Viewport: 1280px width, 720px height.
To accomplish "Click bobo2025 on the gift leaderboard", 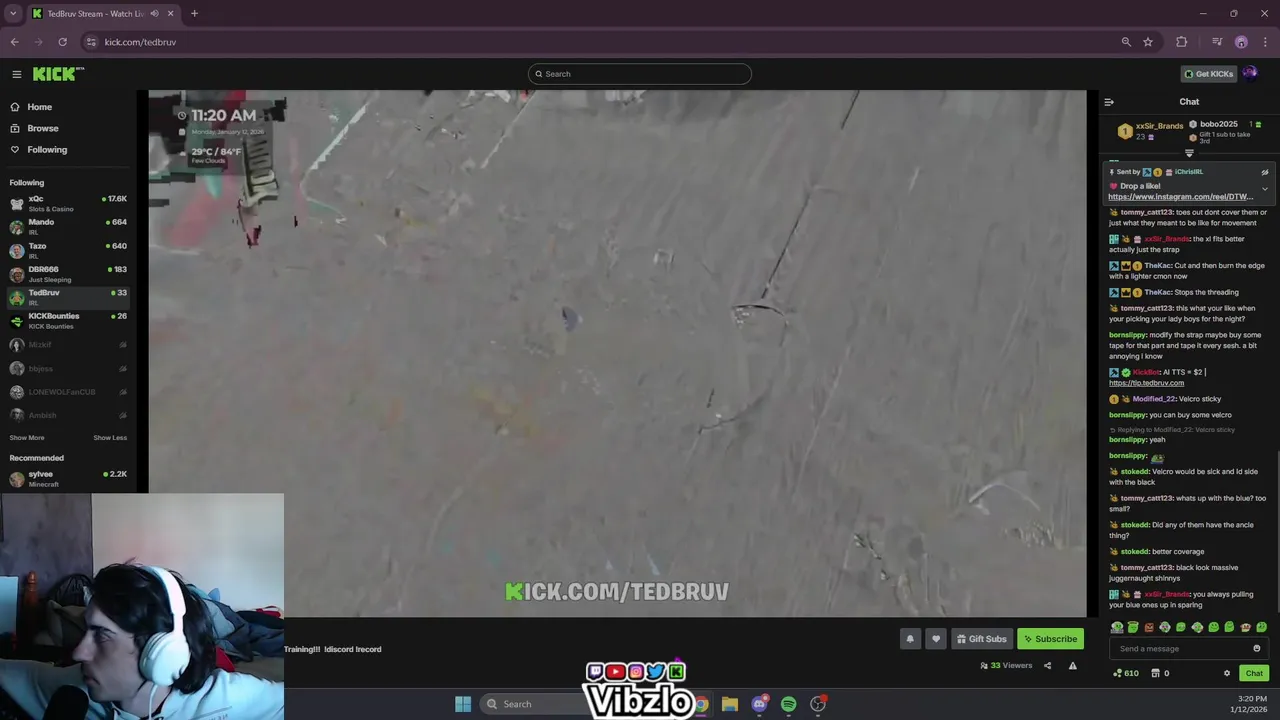I will pos(1218,124).
